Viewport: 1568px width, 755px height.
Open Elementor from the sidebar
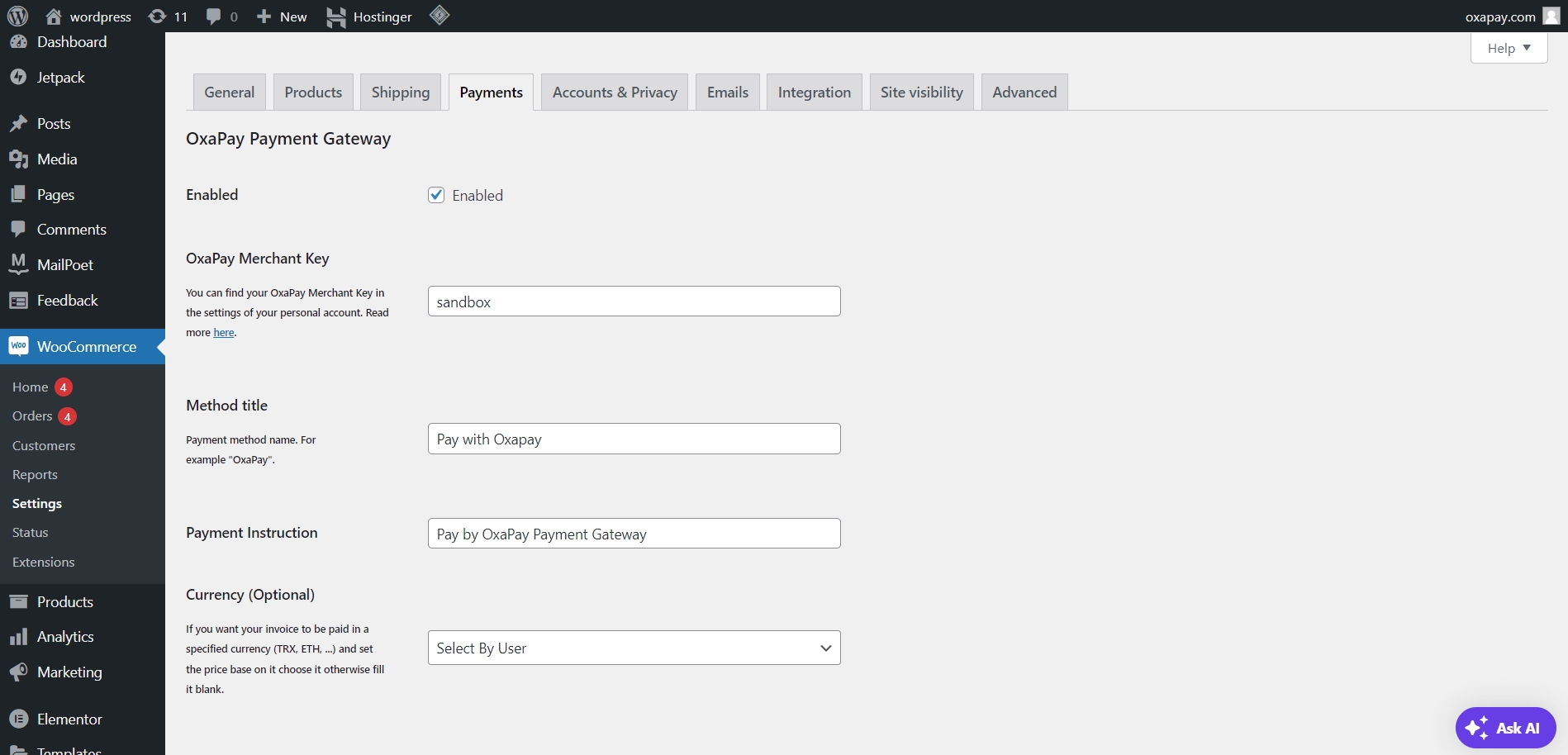[x=69, y=719]
